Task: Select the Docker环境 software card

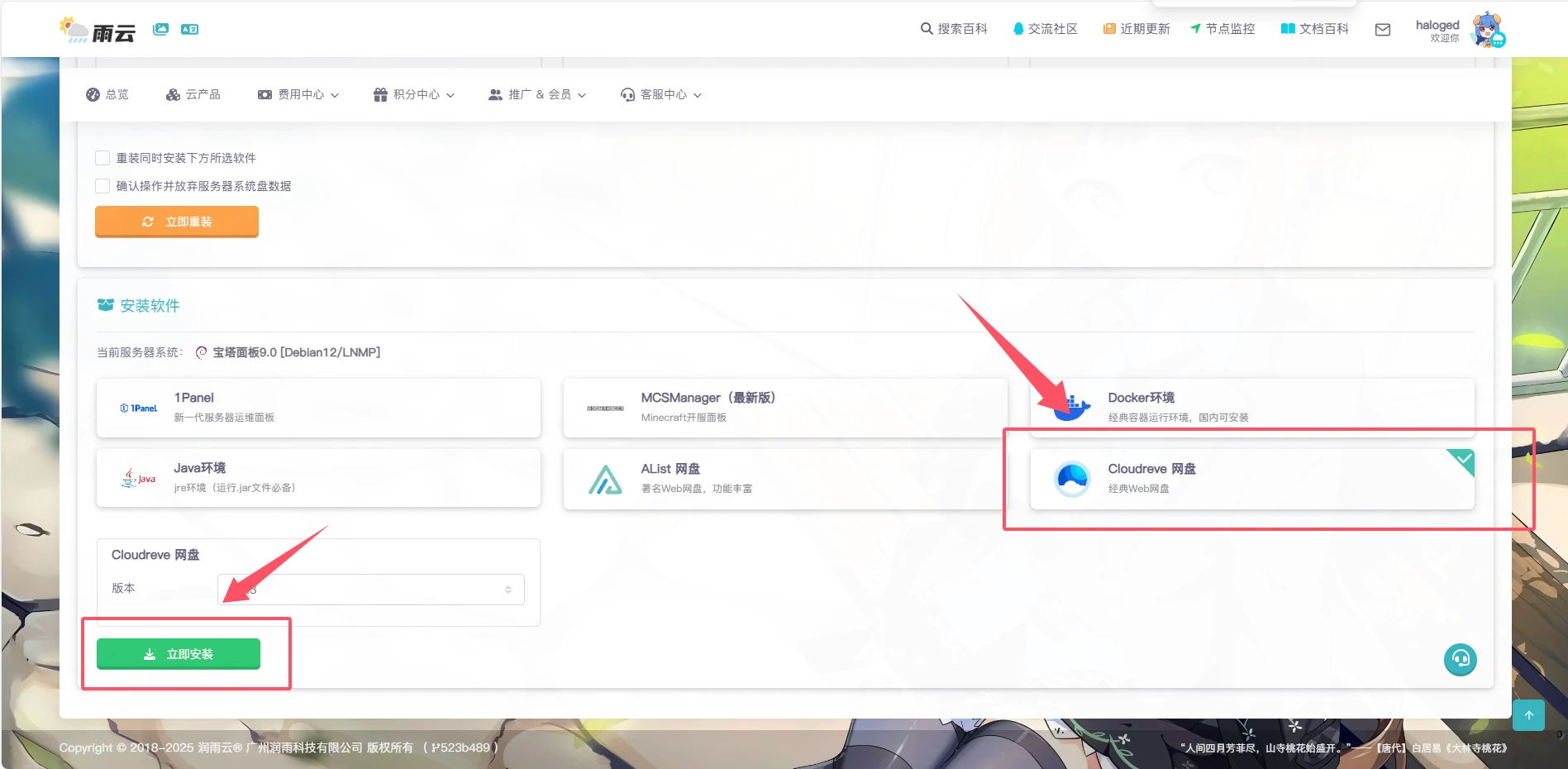Action: click(x=1252, y=408)
